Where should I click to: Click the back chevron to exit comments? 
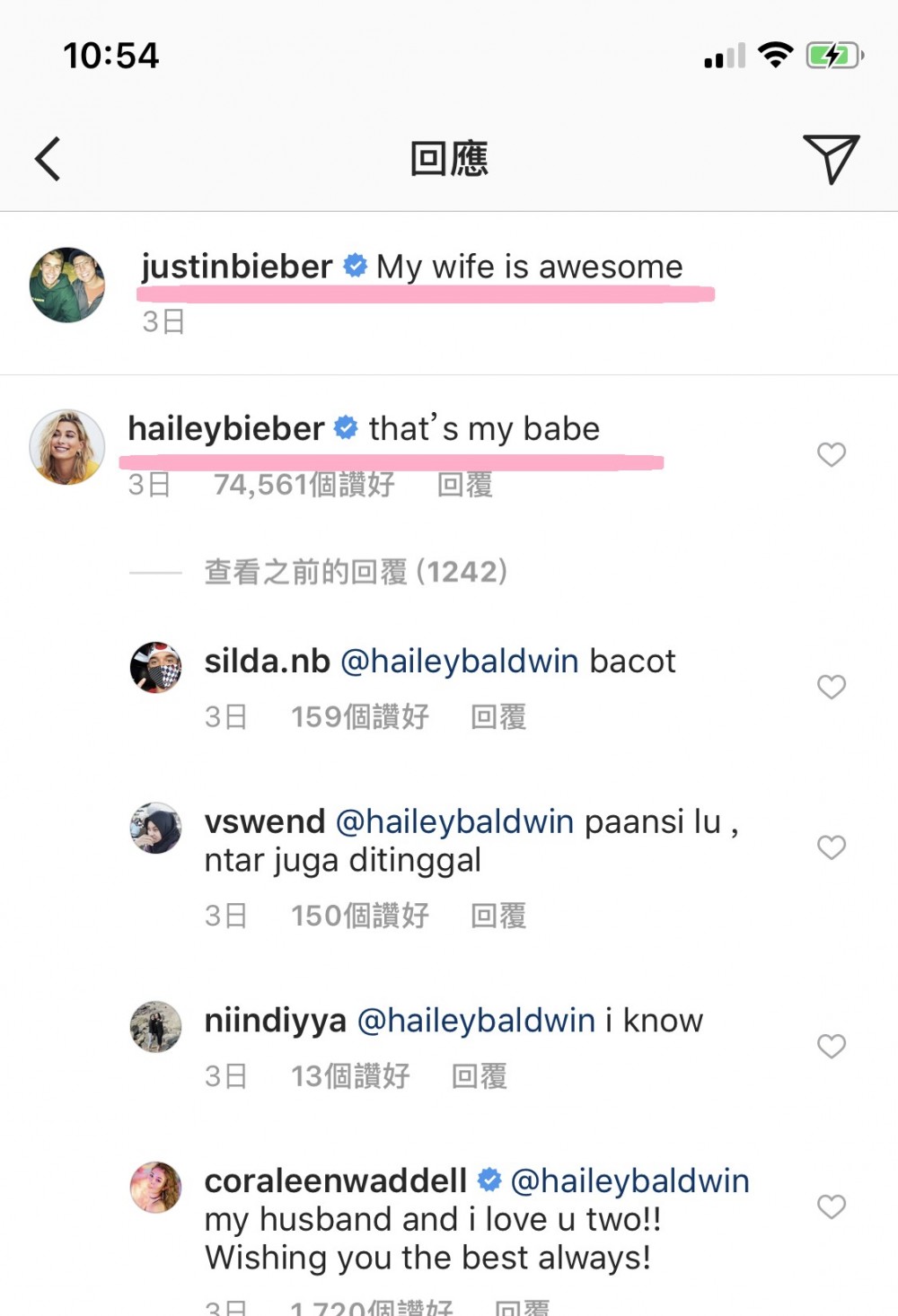(x=47, y=159)
